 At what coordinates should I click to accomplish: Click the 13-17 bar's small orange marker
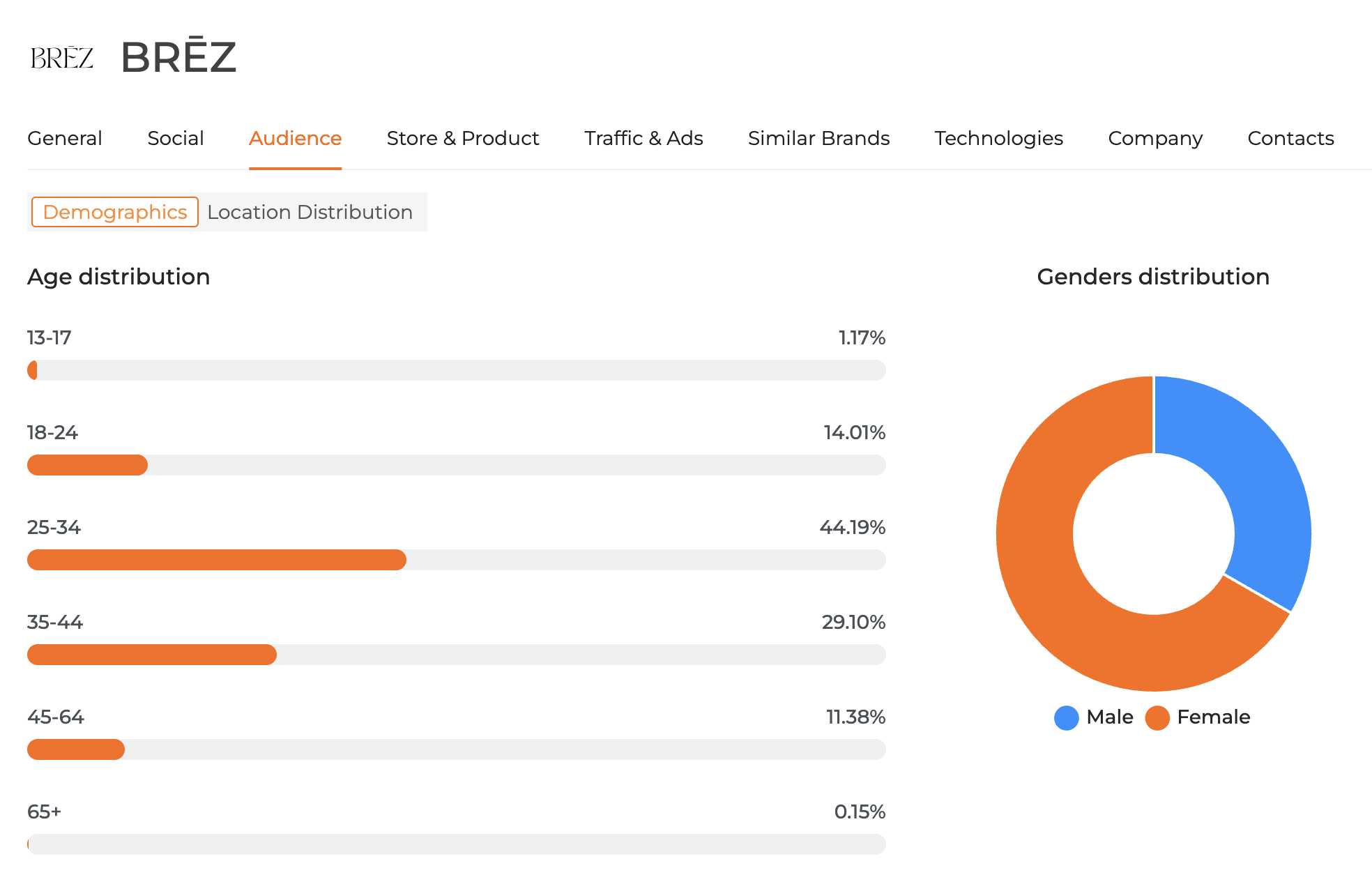coord(31,370)
